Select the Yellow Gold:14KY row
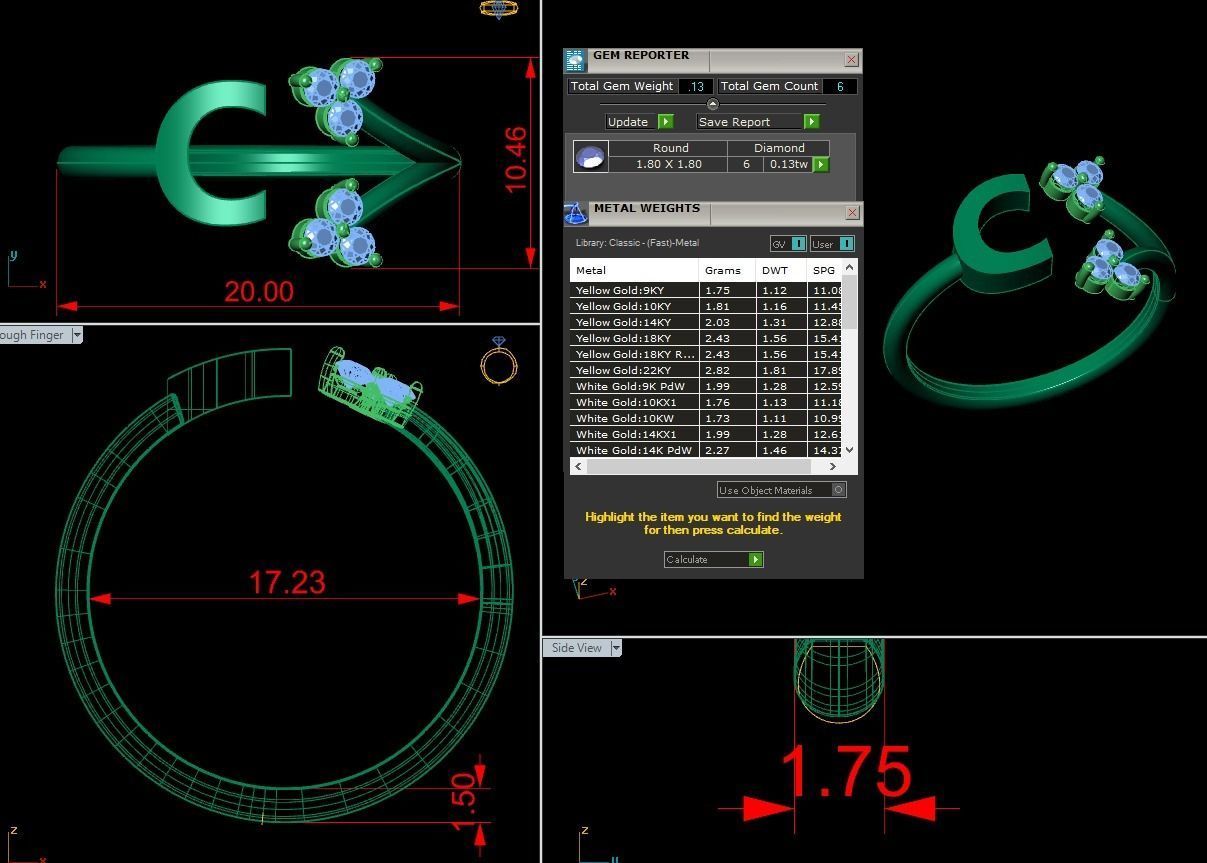The image size is (1207, 863). [634, 322]
